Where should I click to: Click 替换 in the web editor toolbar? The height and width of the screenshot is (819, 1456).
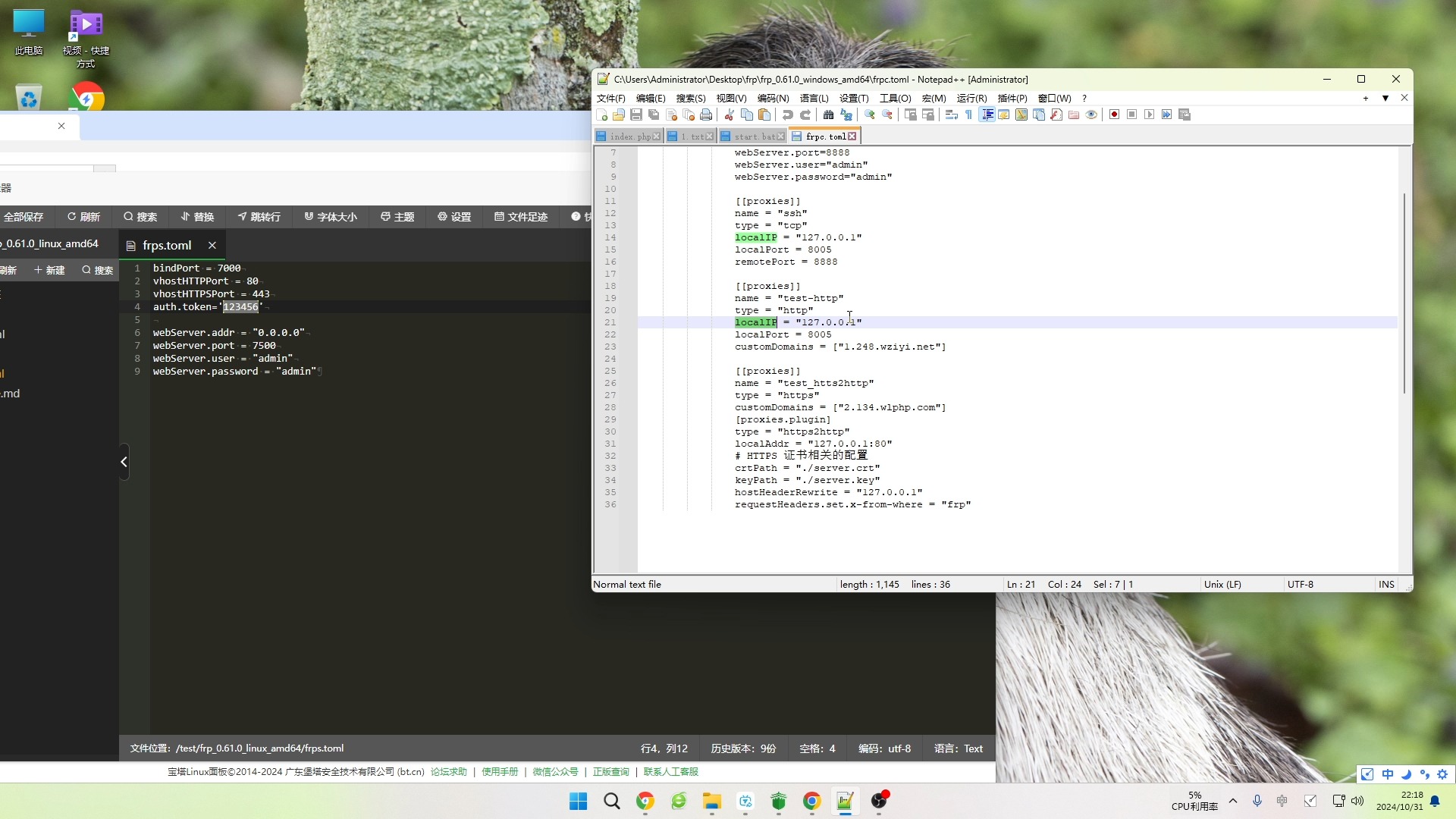point(197,217)
